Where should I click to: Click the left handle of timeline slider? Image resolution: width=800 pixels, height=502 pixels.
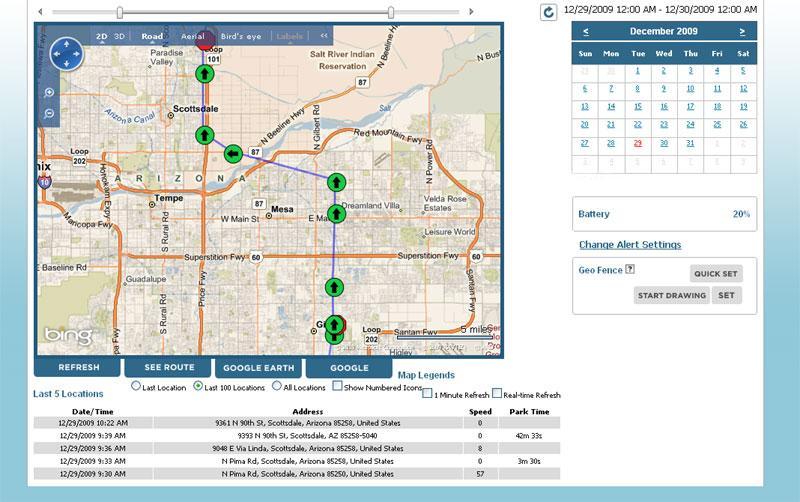(x=120, y=12)
